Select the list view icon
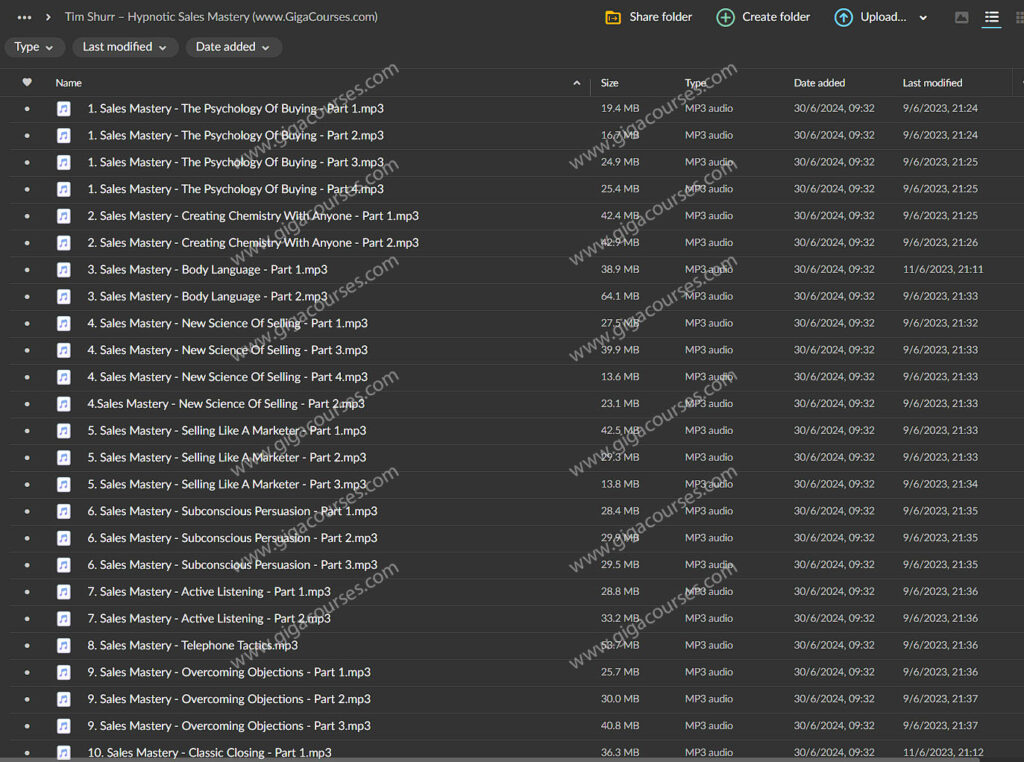Image resolution: width=1024 pixels, height=762 pixels. 991,17
